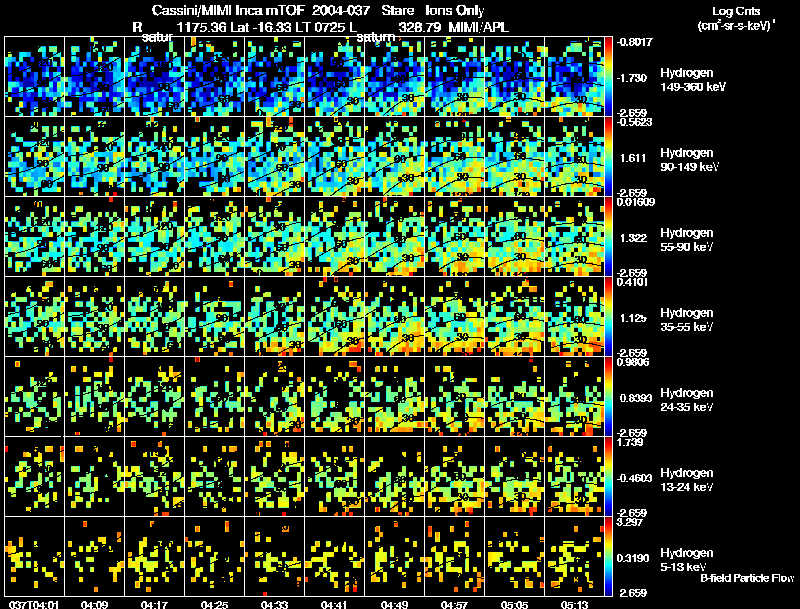Screen dimensions: 800x609
Task: Click the -0.8017 color scale value
Action: pos(634,42)
